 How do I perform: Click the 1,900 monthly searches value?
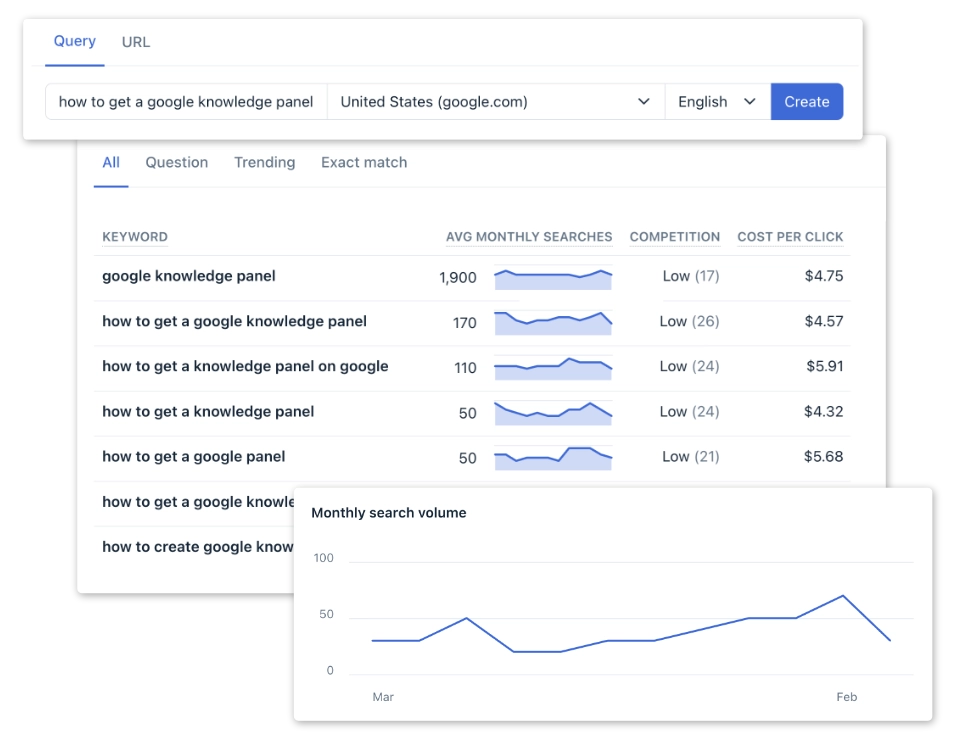pos(458,277)
